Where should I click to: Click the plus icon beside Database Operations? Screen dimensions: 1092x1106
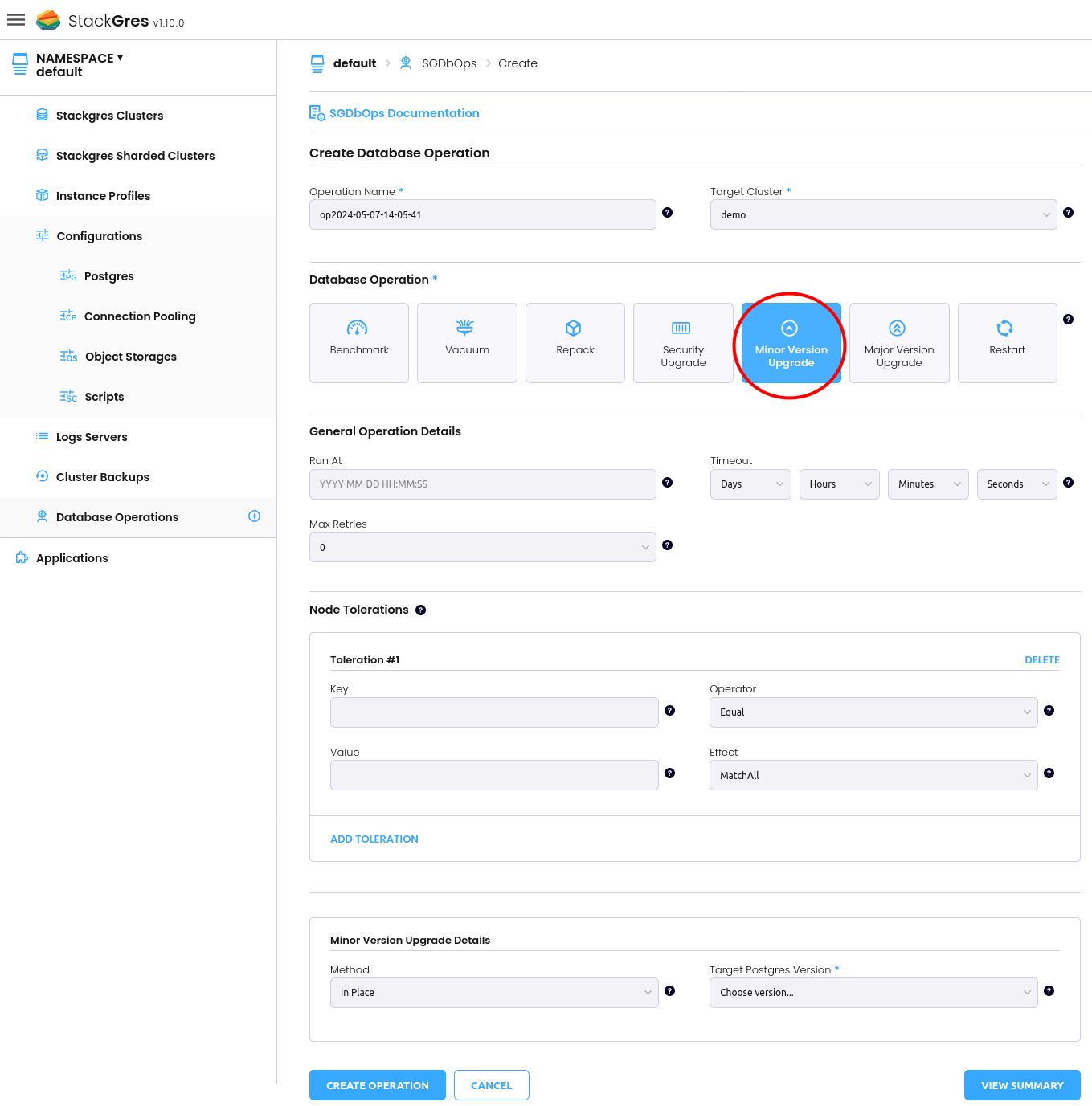[x=254, y=516]
